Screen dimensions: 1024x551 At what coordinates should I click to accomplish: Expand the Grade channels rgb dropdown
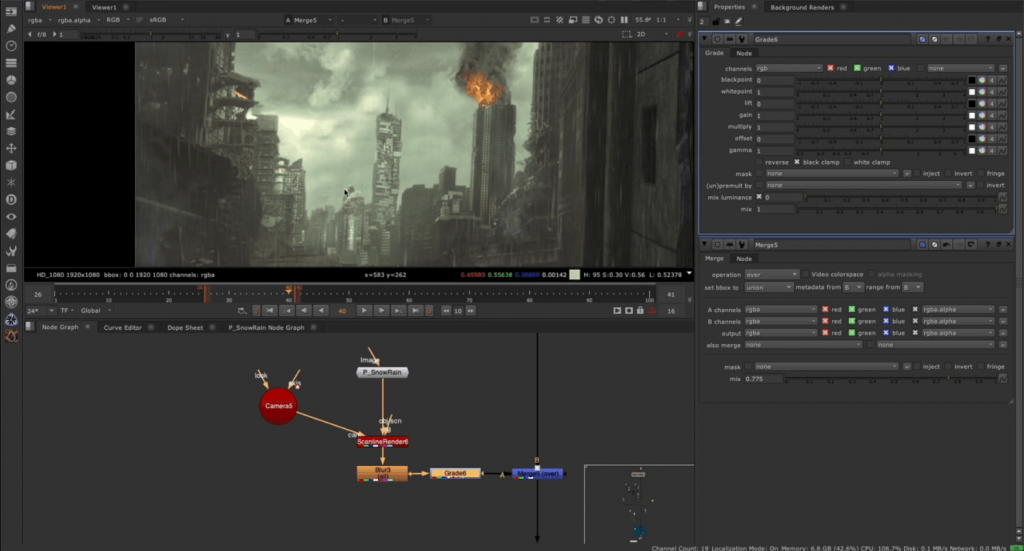coord(789,68)
